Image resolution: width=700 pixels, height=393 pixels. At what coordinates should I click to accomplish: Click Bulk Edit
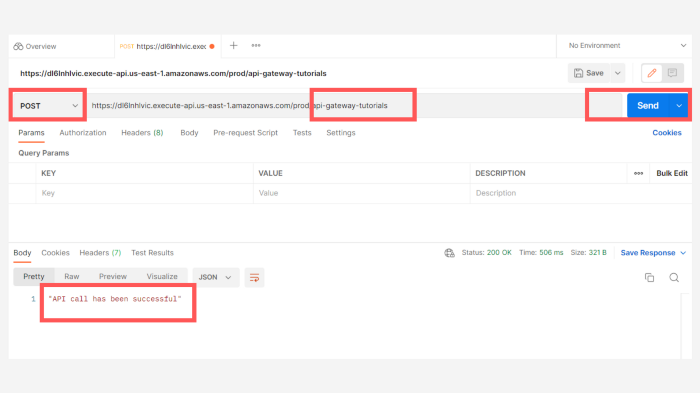[672, 173]
